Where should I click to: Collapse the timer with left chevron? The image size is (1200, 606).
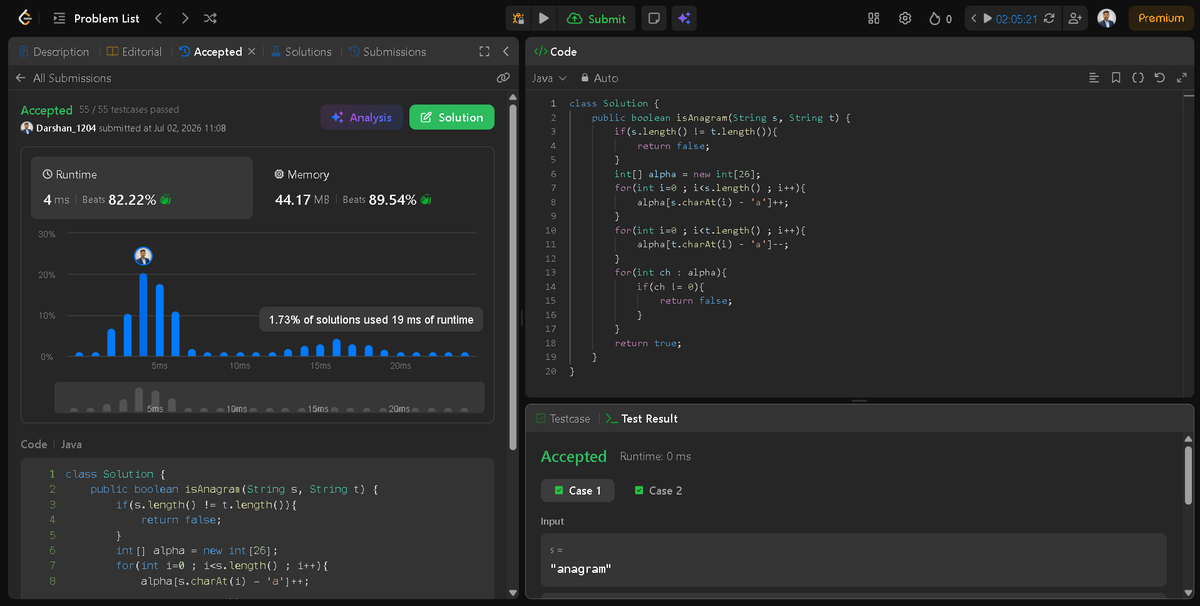[x=972, y=18]
